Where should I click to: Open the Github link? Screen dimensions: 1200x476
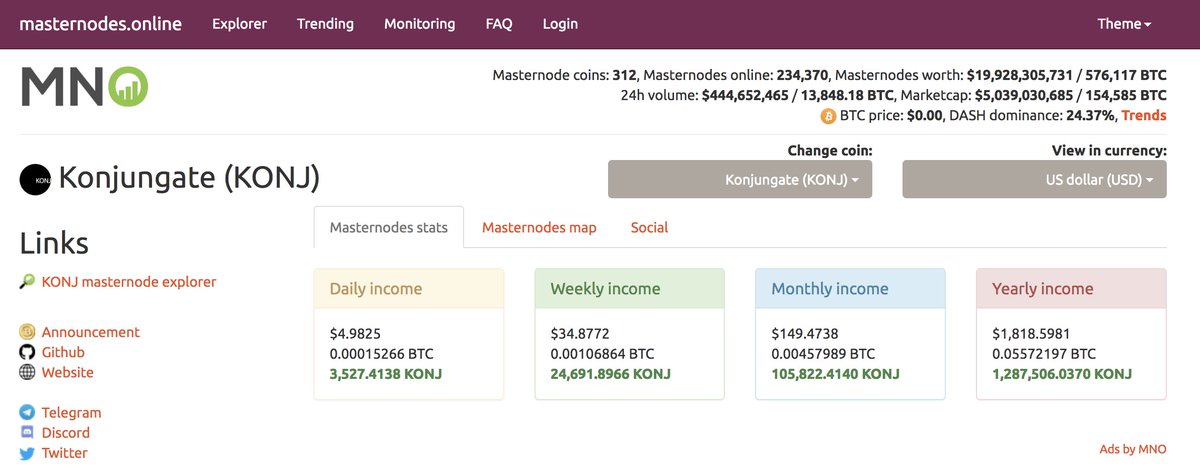click(63, 352)
